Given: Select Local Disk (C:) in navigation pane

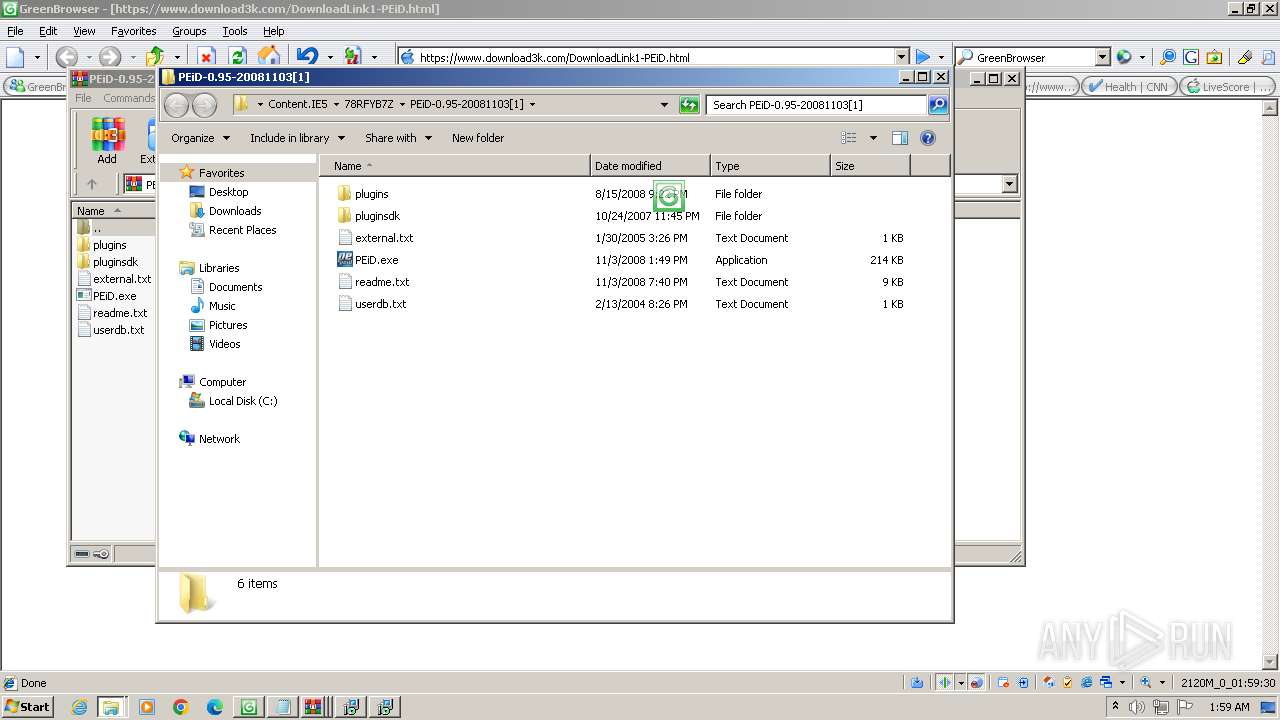Looking at the screenshot, I should coord(243,401).
